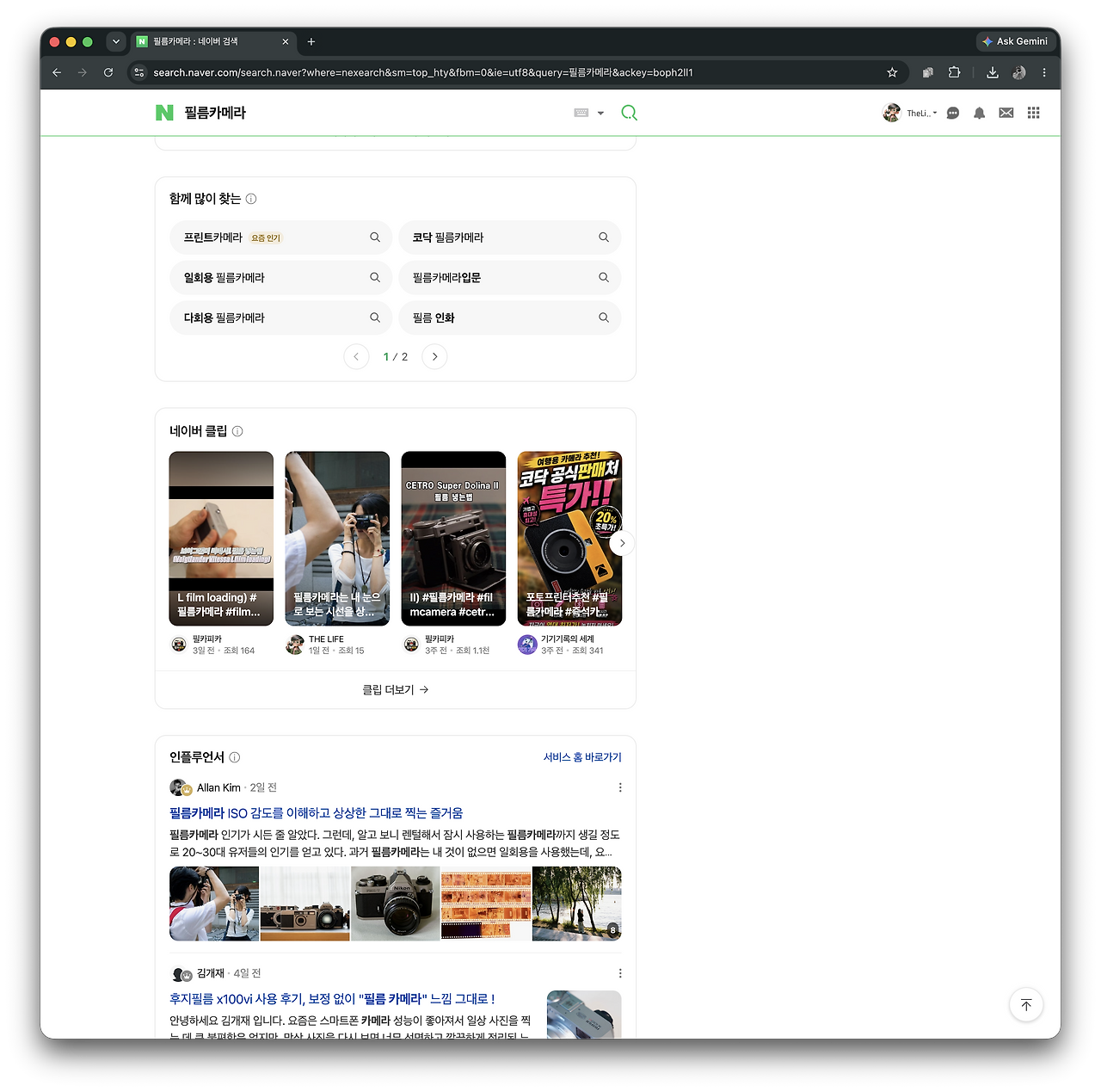Click the address bar URL field
Viewport: 1101px width, 1092px height.
point(516,72)
